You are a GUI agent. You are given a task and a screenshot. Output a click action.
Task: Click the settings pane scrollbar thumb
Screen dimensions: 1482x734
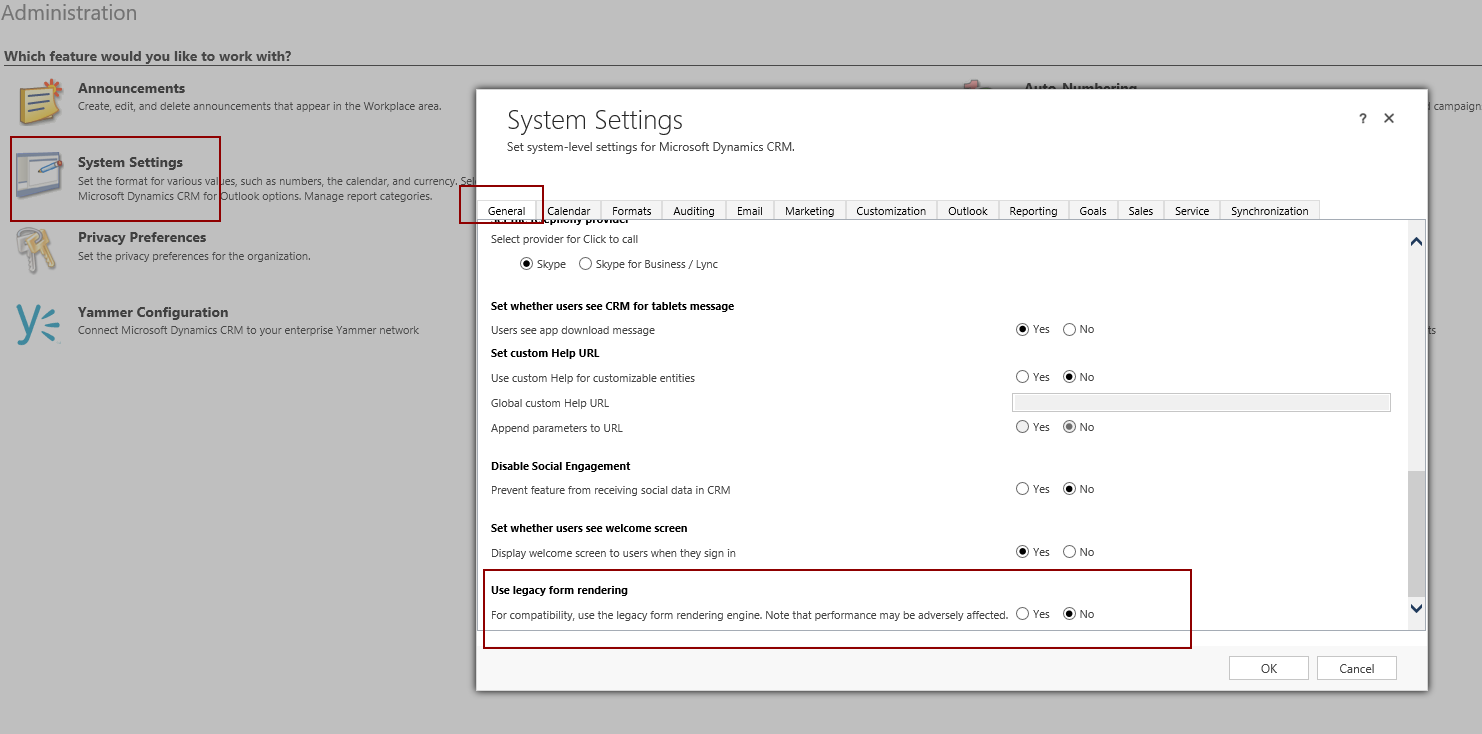(x=1416, y=534)
